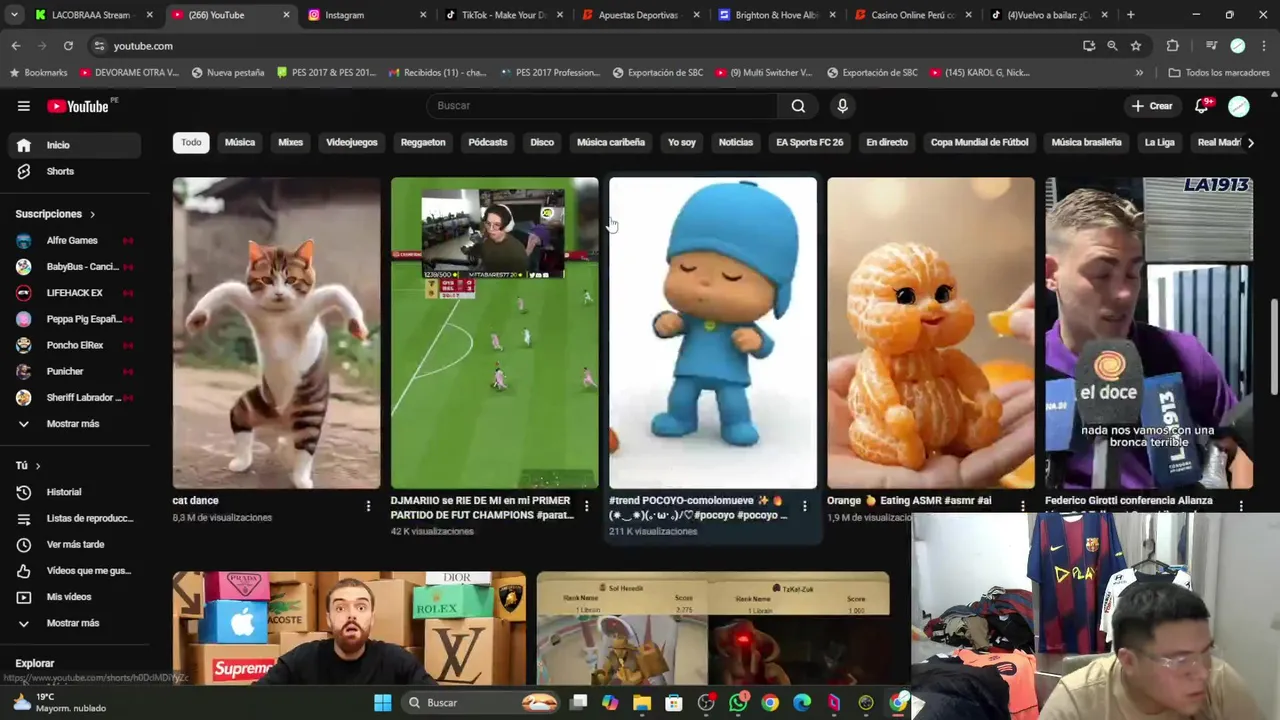The width and height of the screenshot is (1280, 720).
Task: Open Microsoft Edge from the taskbar
Action: (x=802, y=703)
